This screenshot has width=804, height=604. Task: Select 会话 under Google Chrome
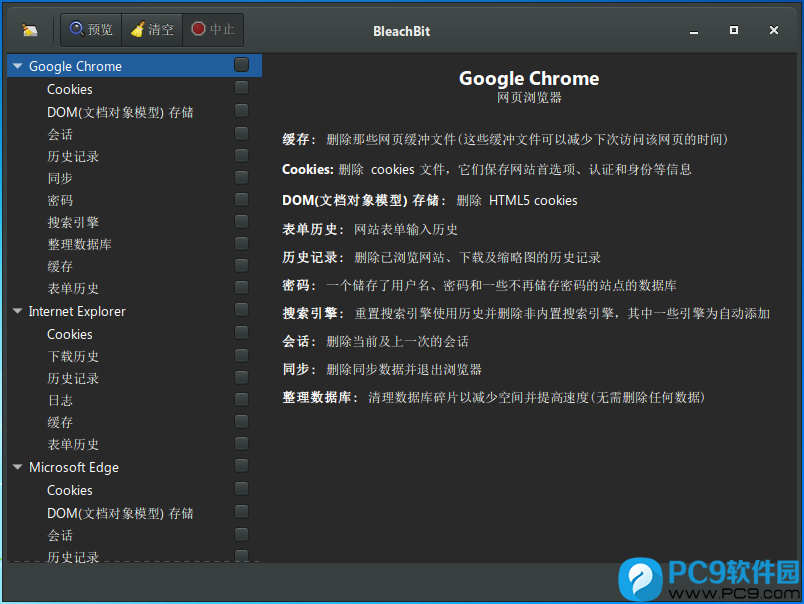tap(60, 134)
